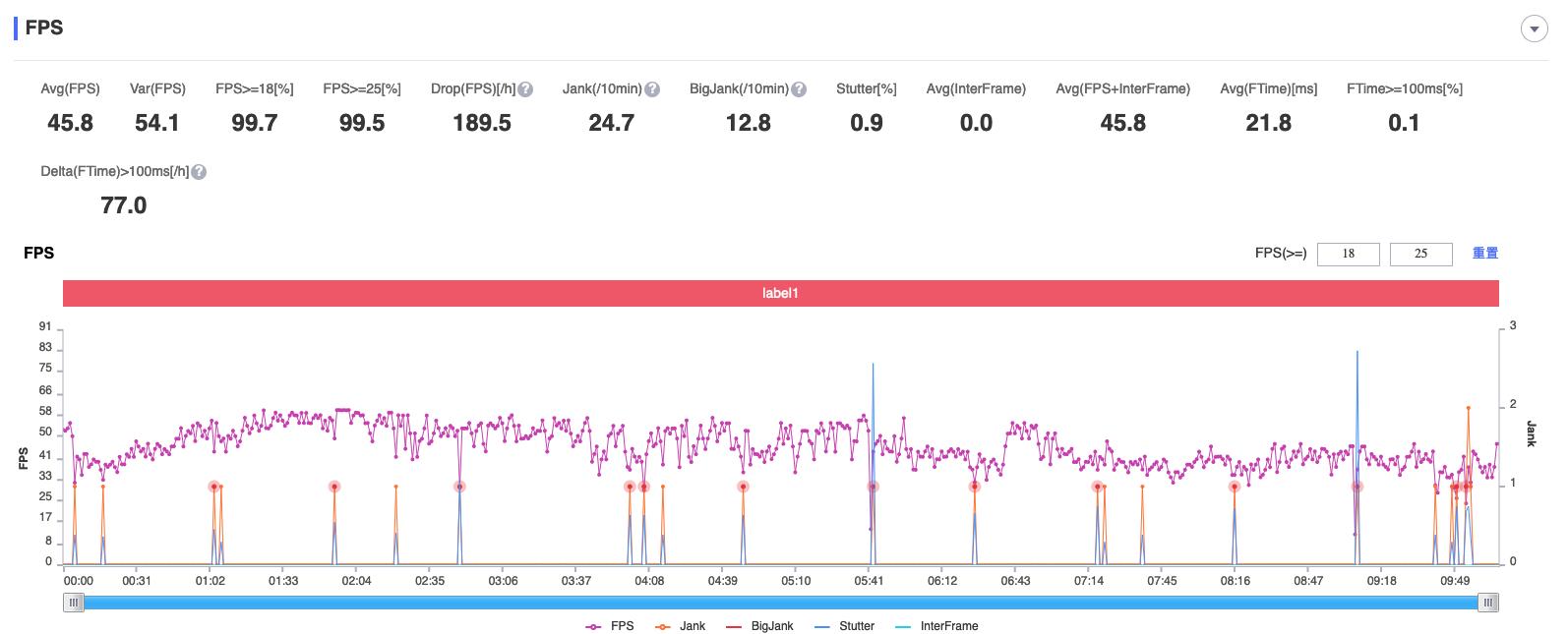Toggle Jank series in chart legend

680,626
